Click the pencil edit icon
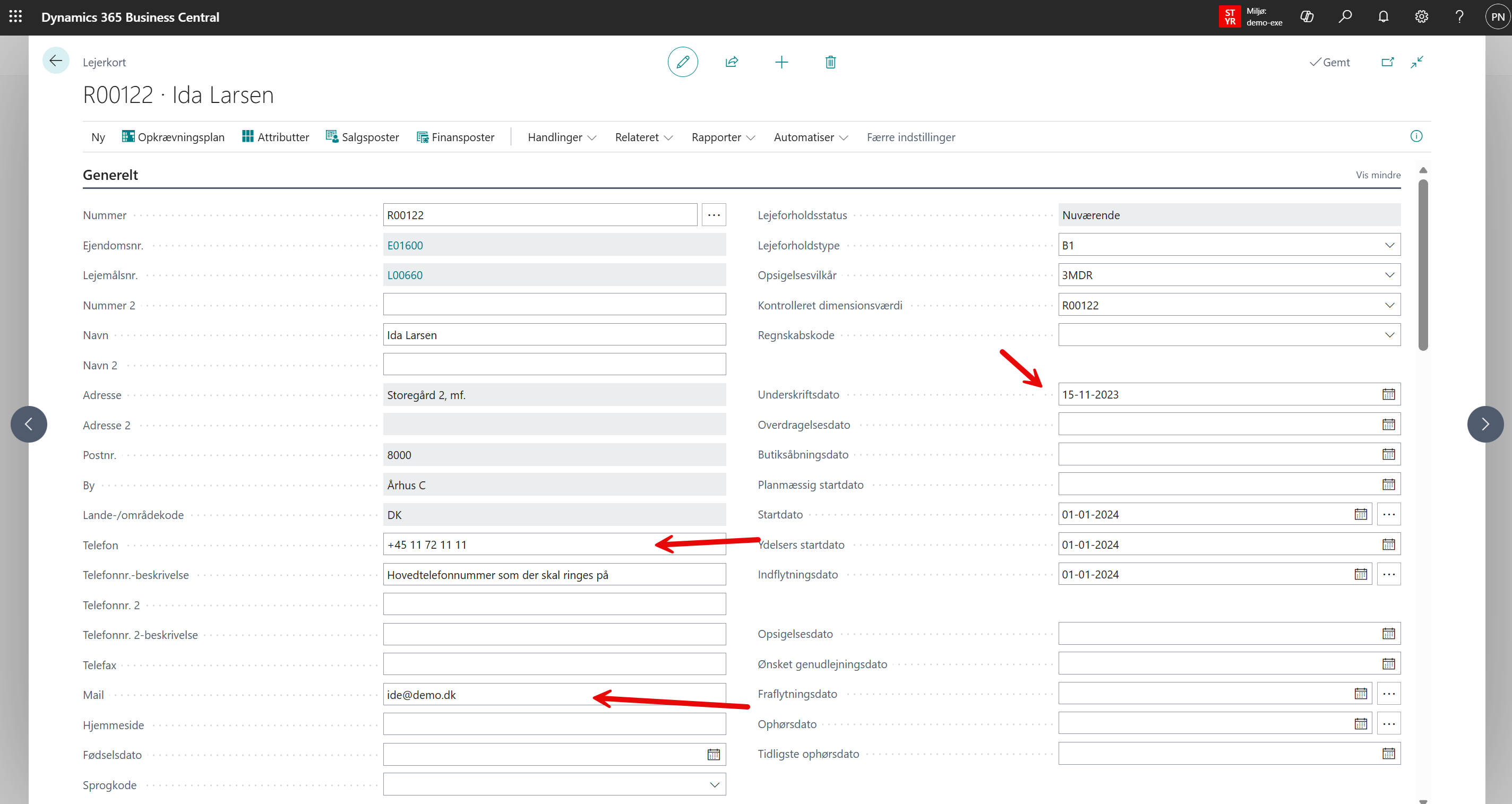Viewport: 1512px width, 804px height. click(683, 62)
